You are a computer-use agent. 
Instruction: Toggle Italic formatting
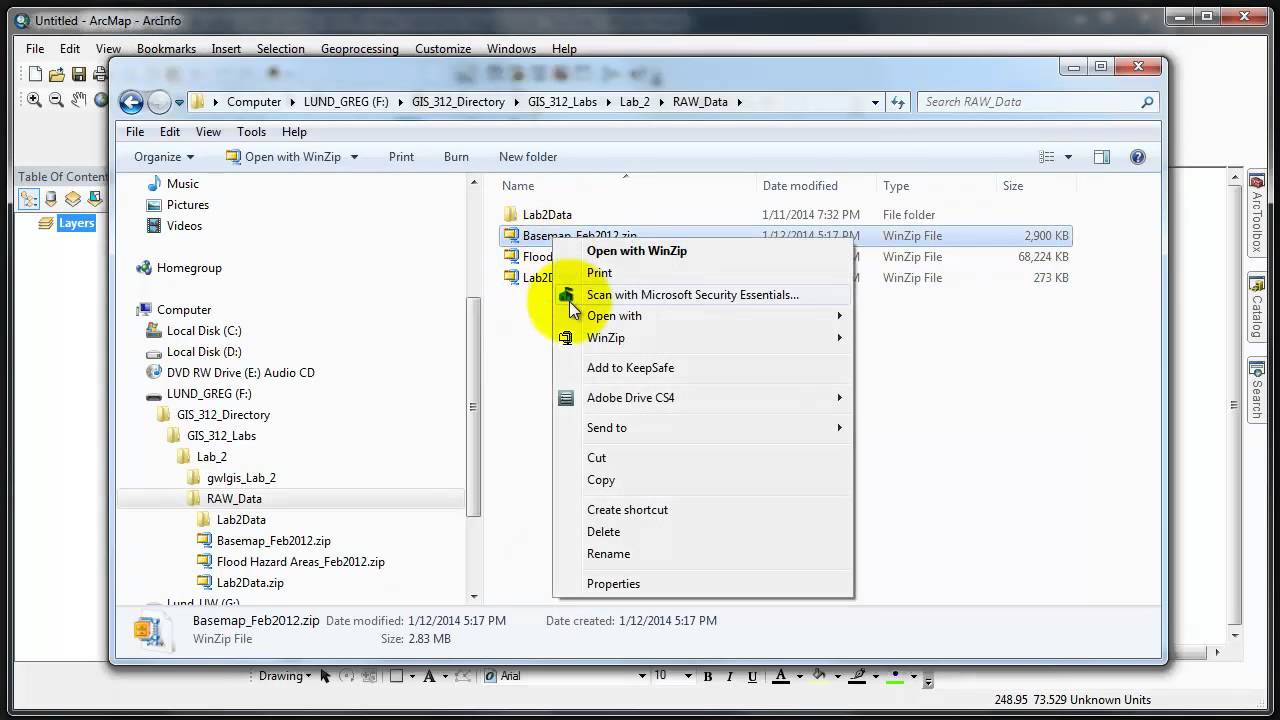click(730, 676)
